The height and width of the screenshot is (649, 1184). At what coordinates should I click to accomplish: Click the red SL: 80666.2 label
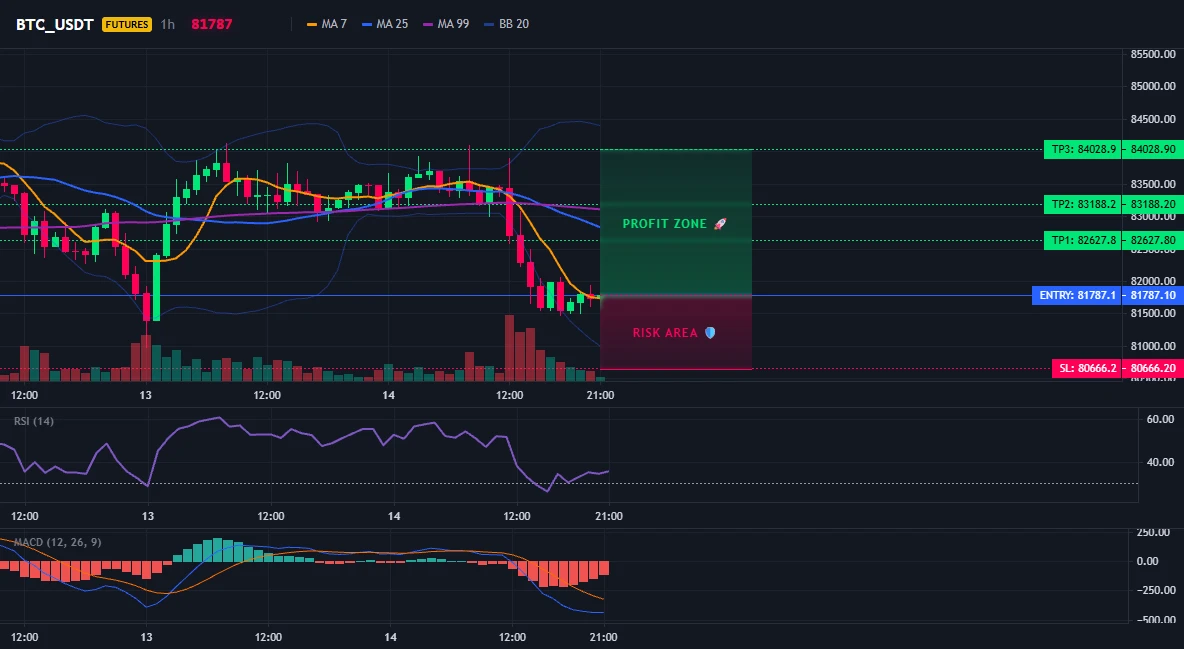tap(1087, 369)
